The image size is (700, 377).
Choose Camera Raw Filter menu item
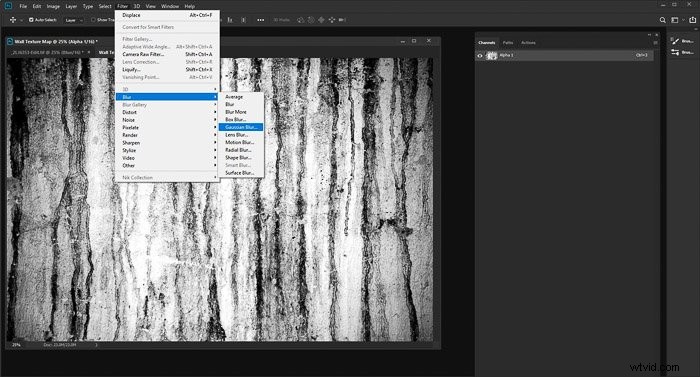167,54
